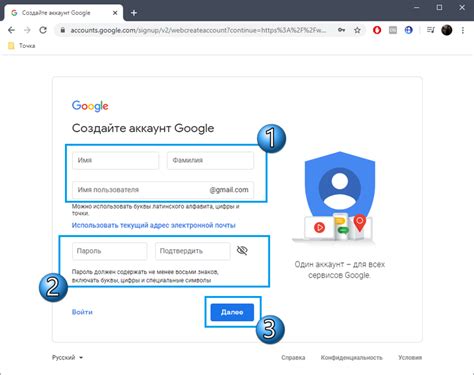Click the Пароль password field

pos(110,251)
